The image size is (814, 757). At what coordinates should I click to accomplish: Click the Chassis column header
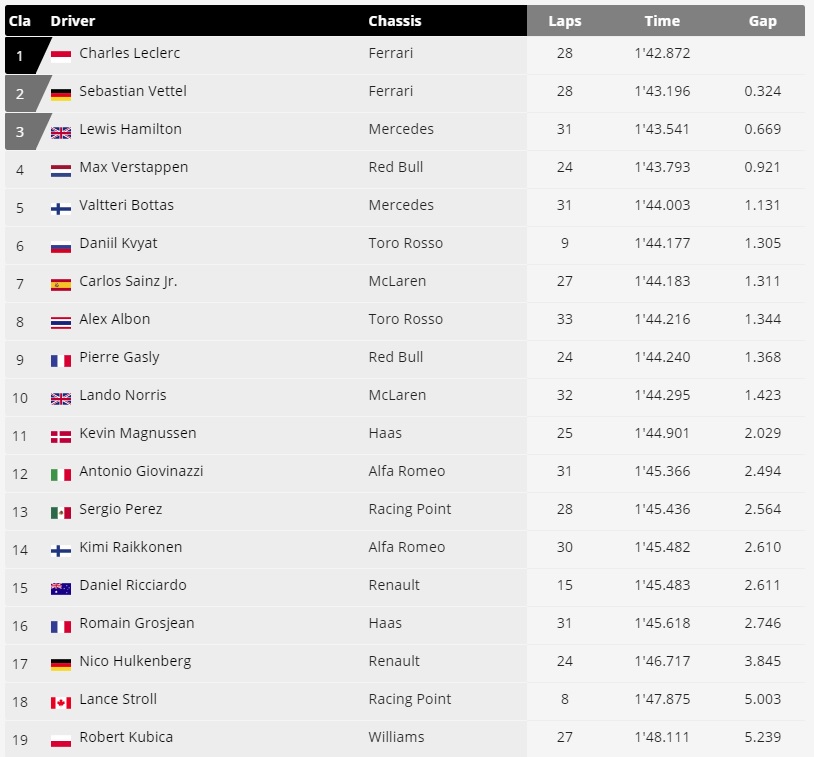tap(395, 21)
